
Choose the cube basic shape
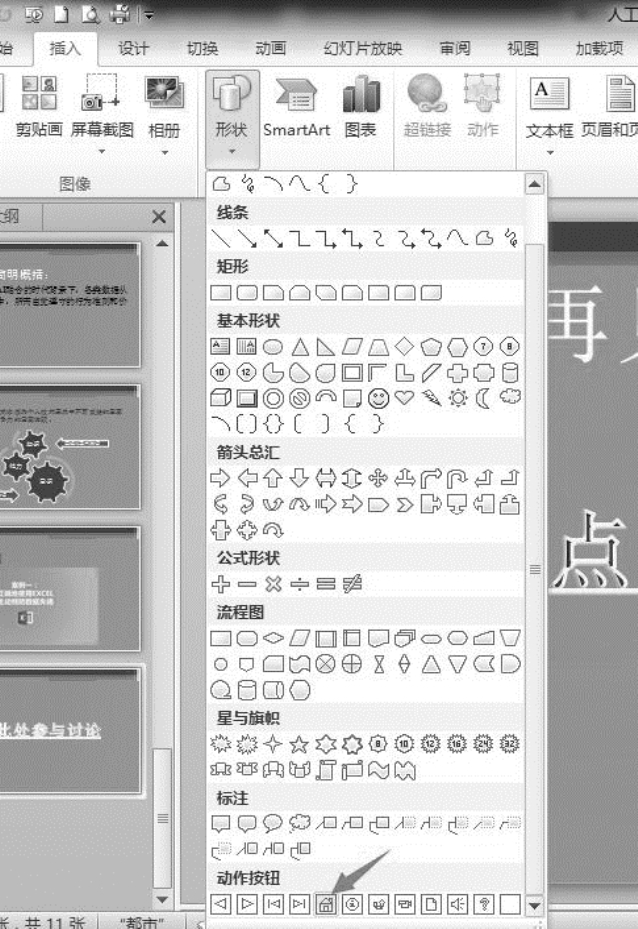pos(221,398)
